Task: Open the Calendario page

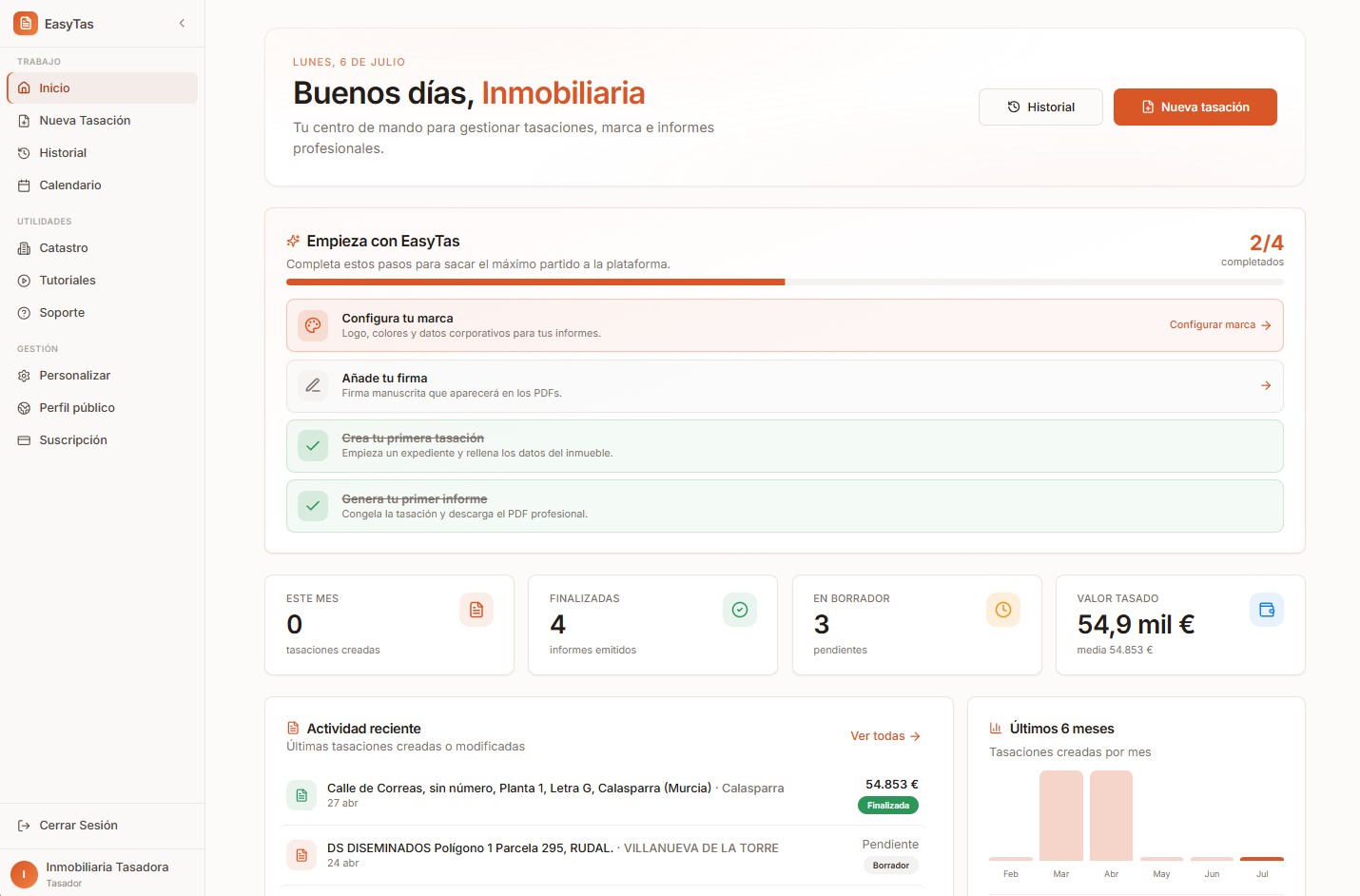Action: 103,185
